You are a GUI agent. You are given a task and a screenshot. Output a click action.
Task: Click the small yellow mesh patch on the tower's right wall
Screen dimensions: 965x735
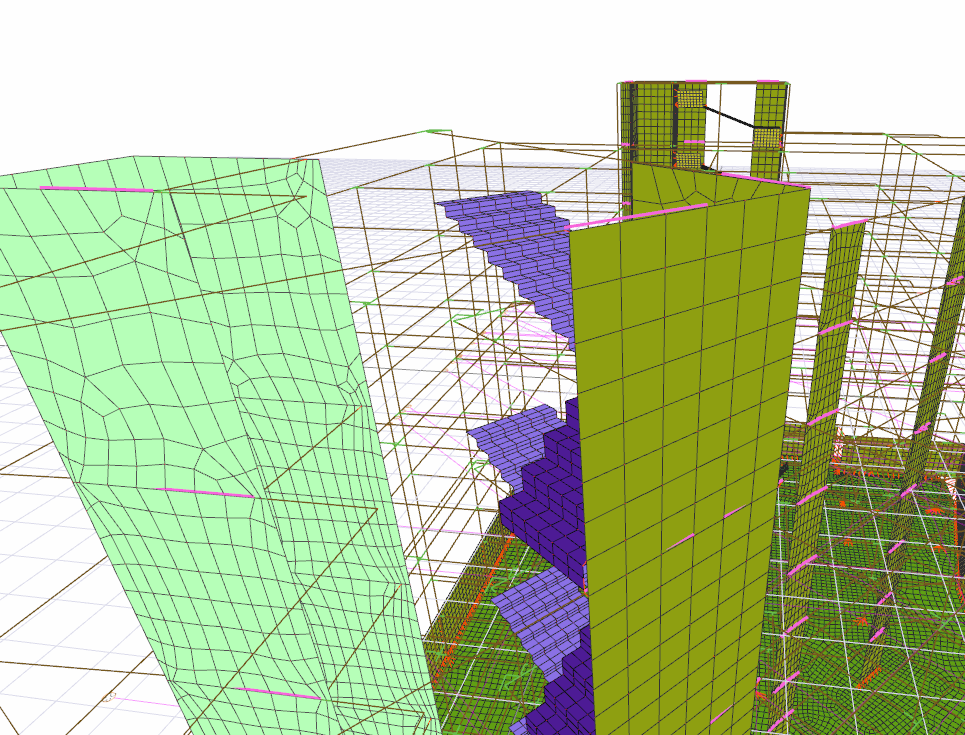click(x=765, y=137)
